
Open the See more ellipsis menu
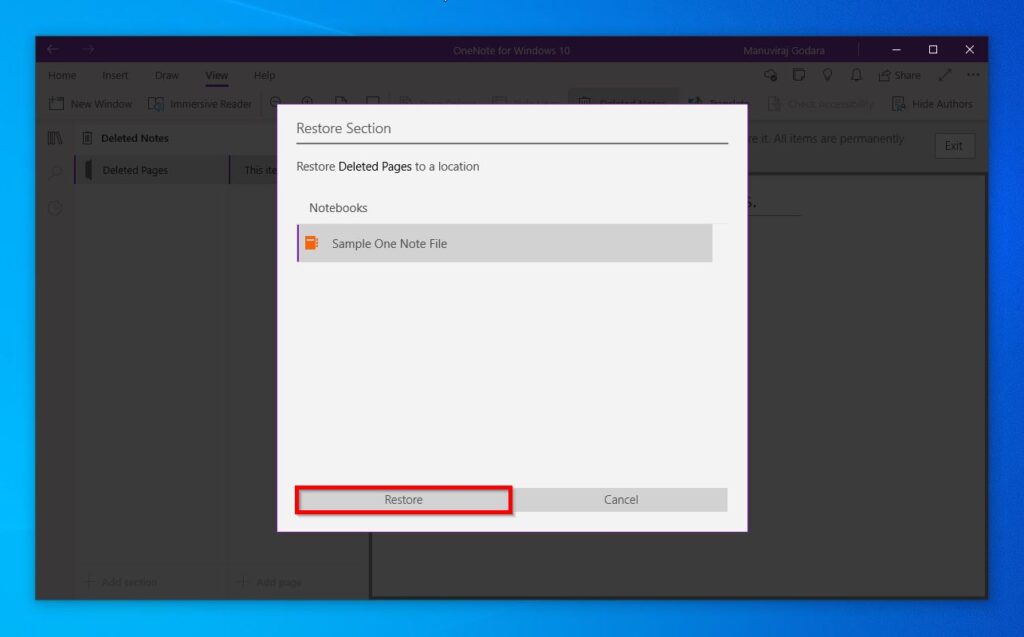[972, 75]
